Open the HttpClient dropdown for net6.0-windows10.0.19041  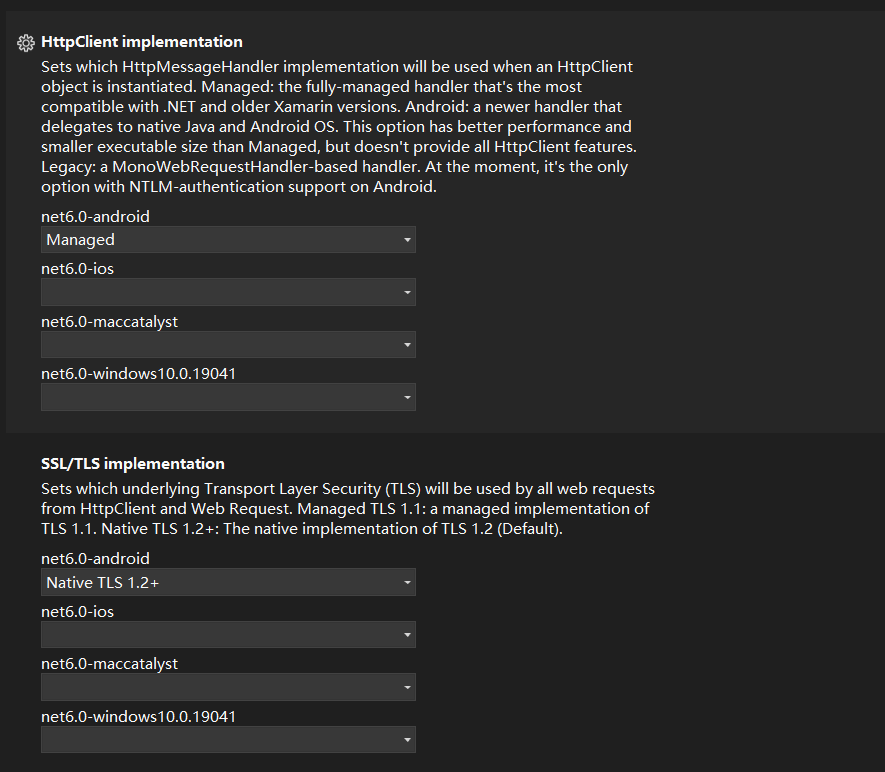pos(228,397)
